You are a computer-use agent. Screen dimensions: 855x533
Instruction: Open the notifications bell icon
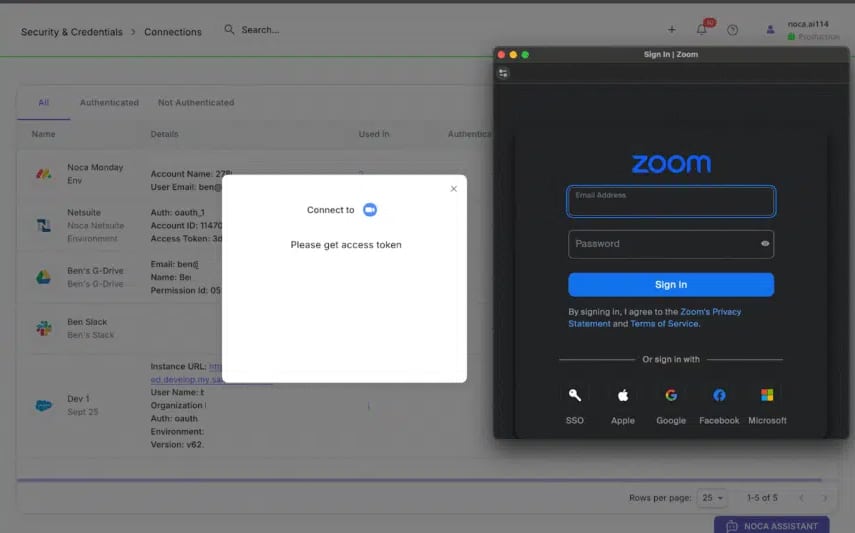[701, 30]
